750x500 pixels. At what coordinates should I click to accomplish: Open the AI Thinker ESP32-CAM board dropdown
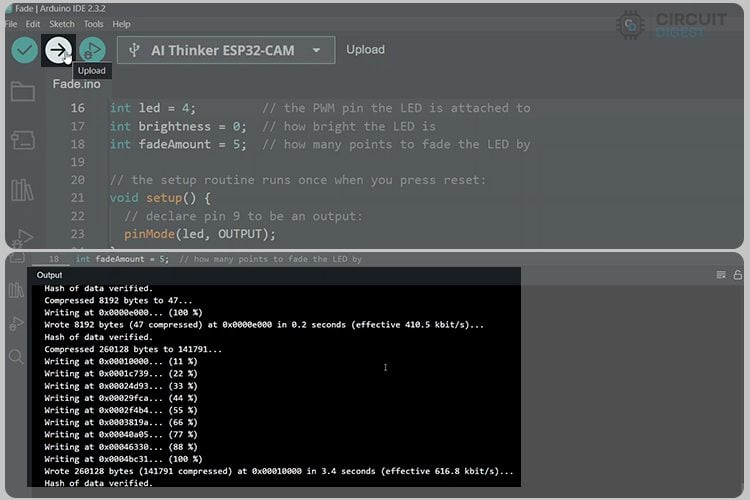coord(224,50)
